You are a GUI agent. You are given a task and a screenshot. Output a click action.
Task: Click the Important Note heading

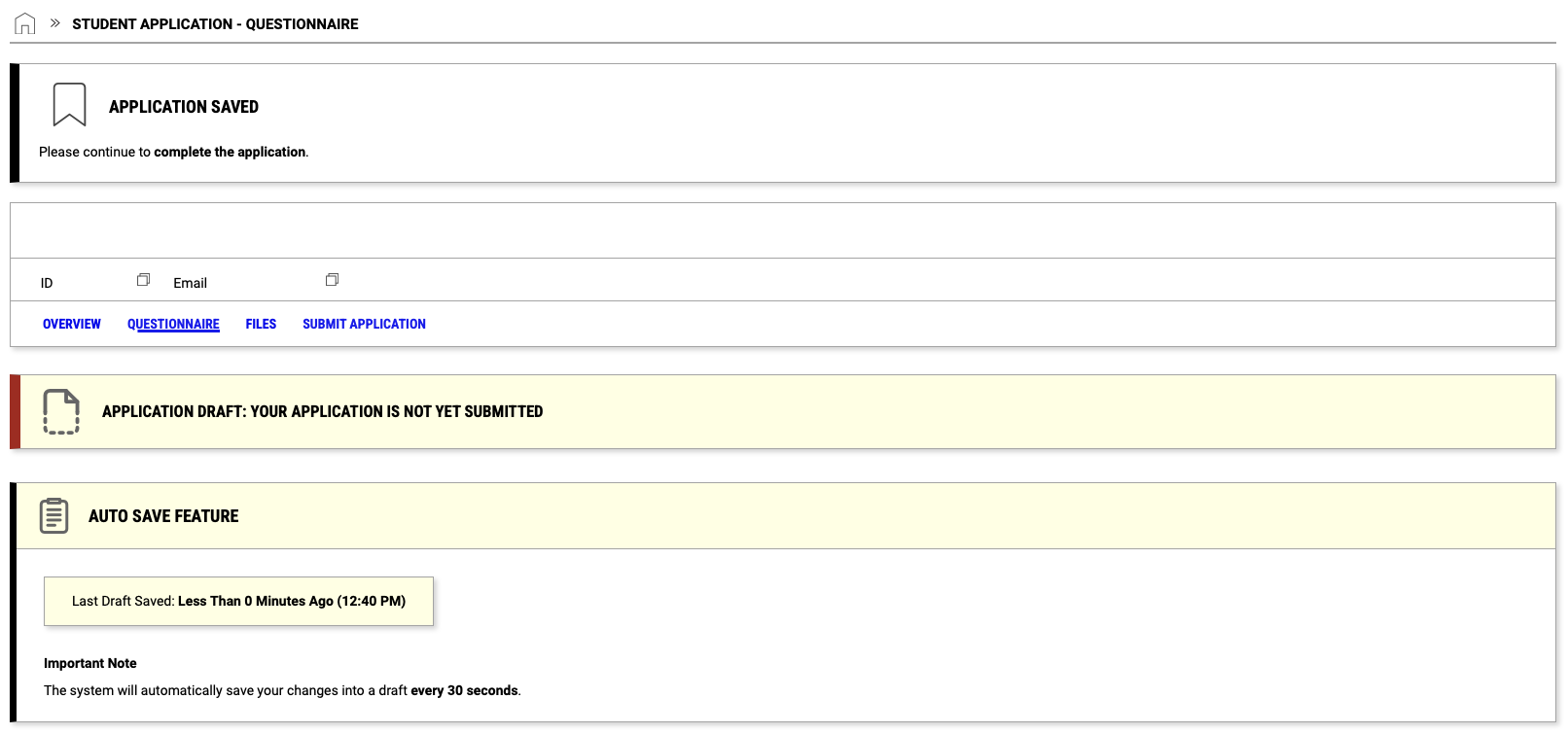90,663
